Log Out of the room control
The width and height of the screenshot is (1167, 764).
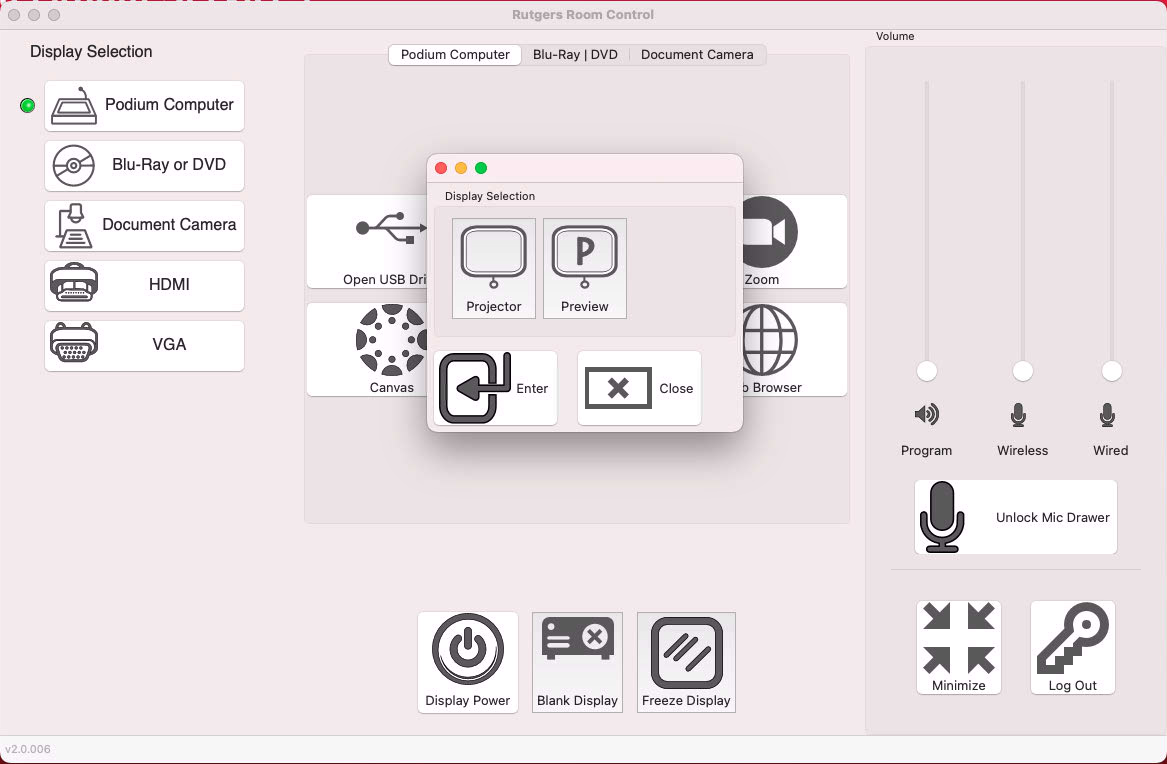pos(1072,647)
